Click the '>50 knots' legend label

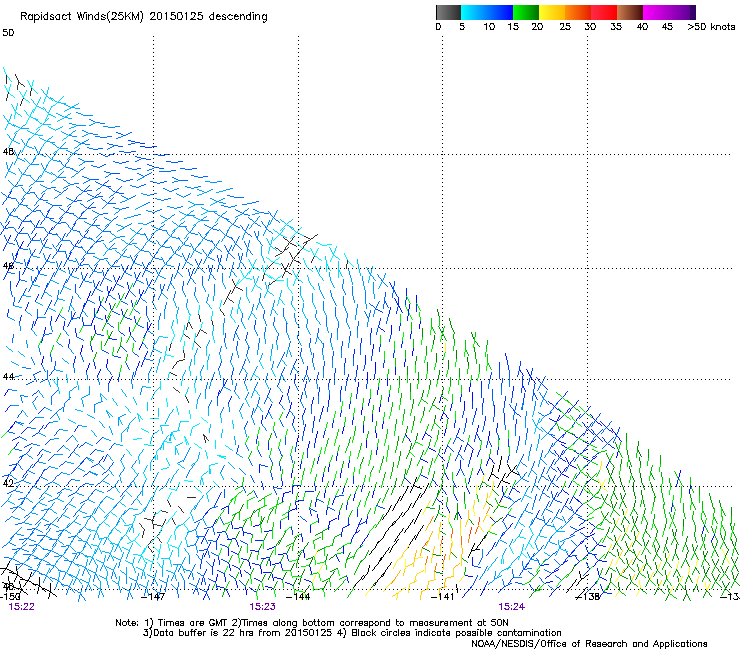711,26
